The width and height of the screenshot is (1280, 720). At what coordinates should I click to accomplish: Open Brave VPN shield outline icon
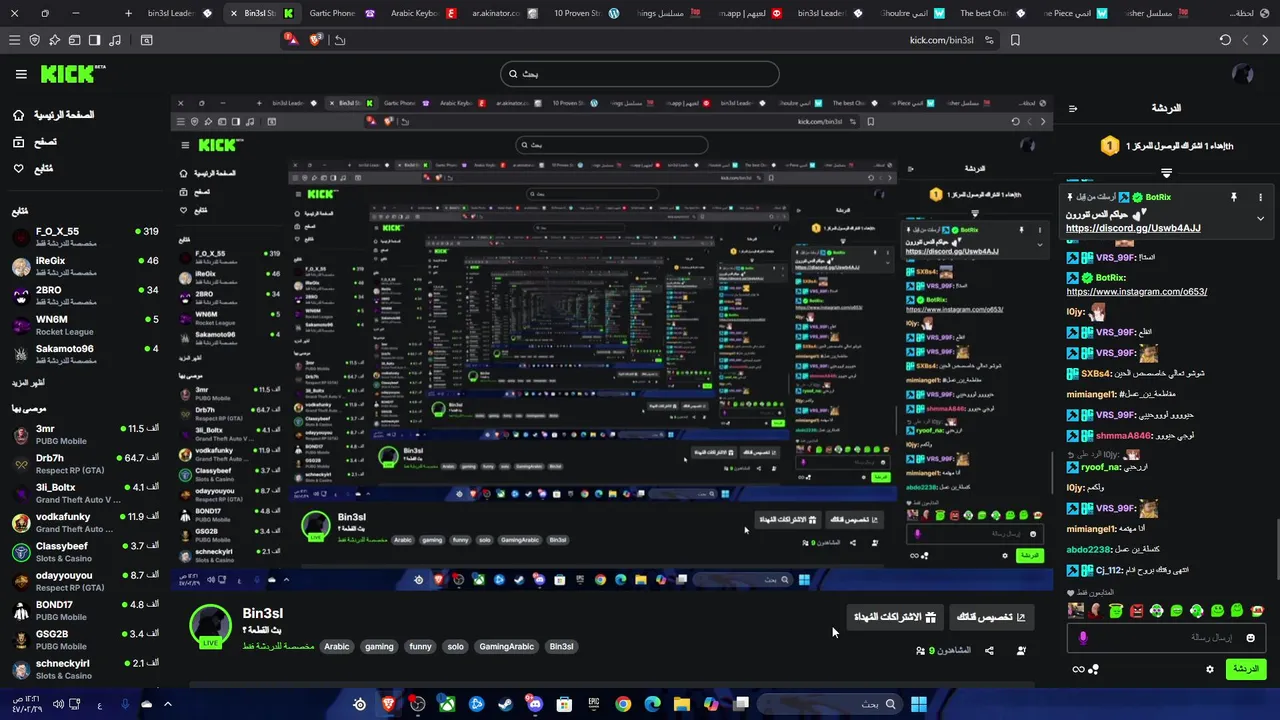pos(35,40)
